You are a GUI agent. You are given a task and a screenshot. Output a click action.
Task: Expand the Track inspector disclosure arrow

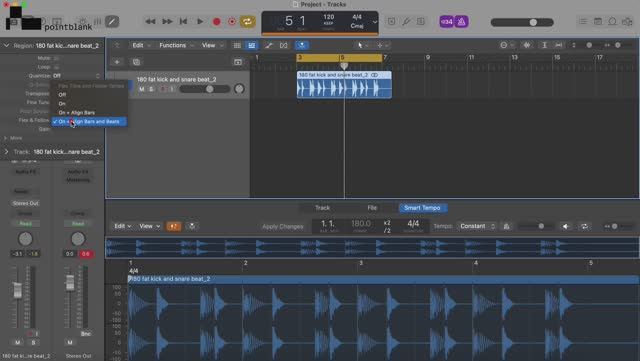pos(7,152)
